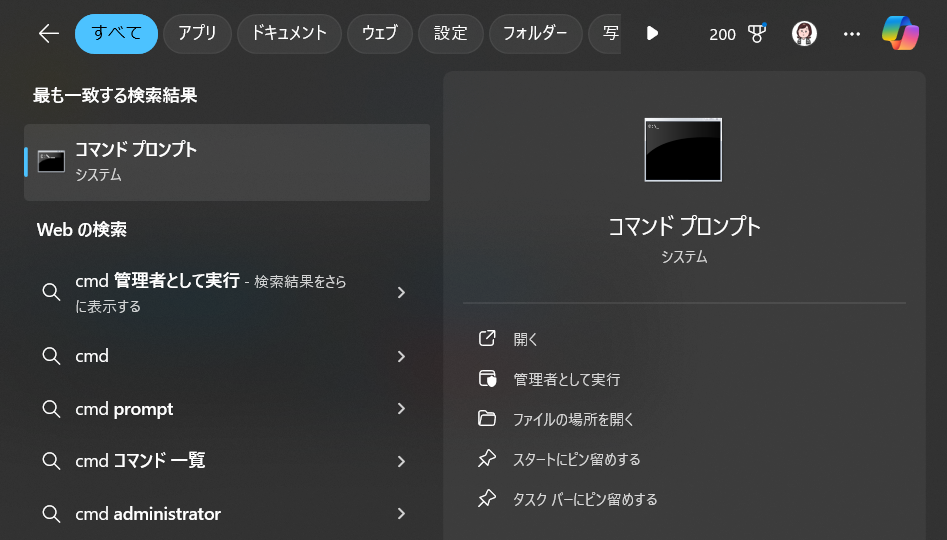This screenshot has height=540, width=947.
Task: Click the pin icon for タスク バーにピン留めする
Action: [x=487, y=499]
